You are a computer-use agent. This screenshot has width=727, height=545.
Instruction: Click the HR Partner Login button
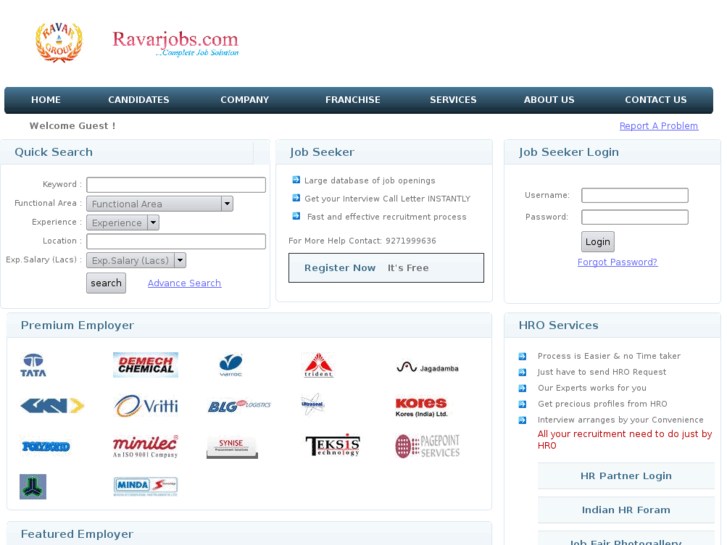626,476
